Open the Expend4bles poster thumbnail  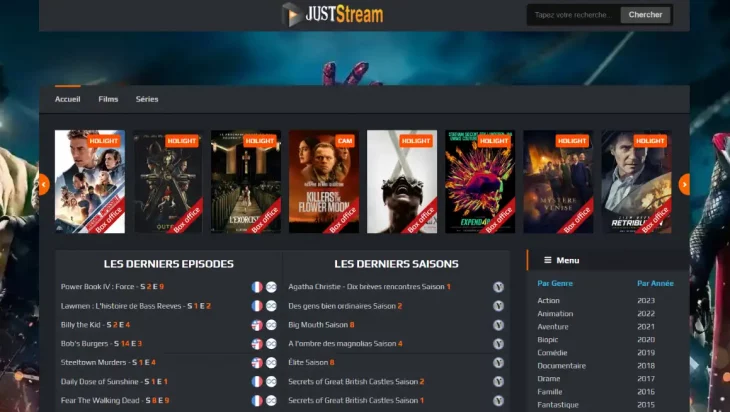point(480,182)
